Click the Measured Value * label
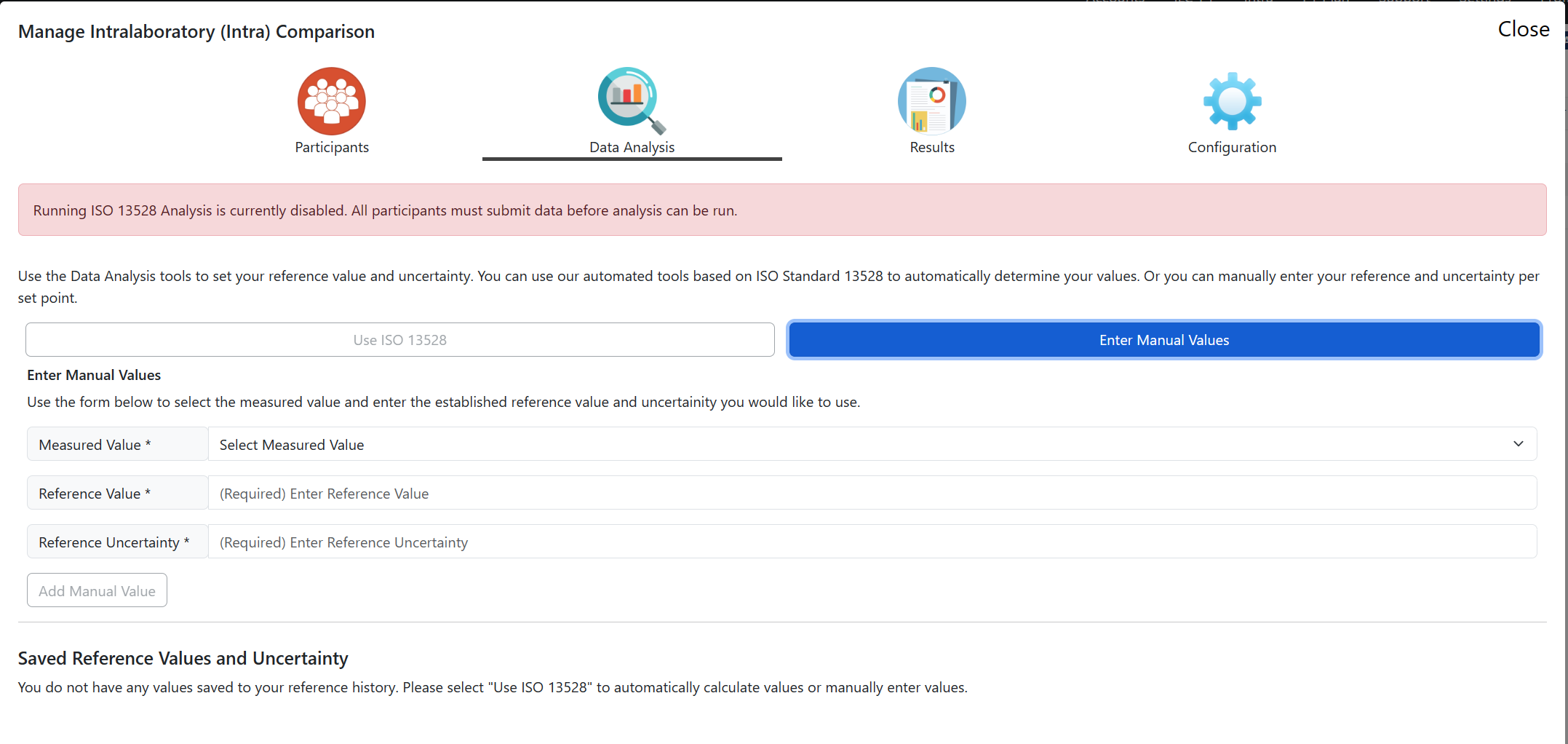Image resolution: width=1568 pixels, height=744 pixels. [x=117, y=444]
